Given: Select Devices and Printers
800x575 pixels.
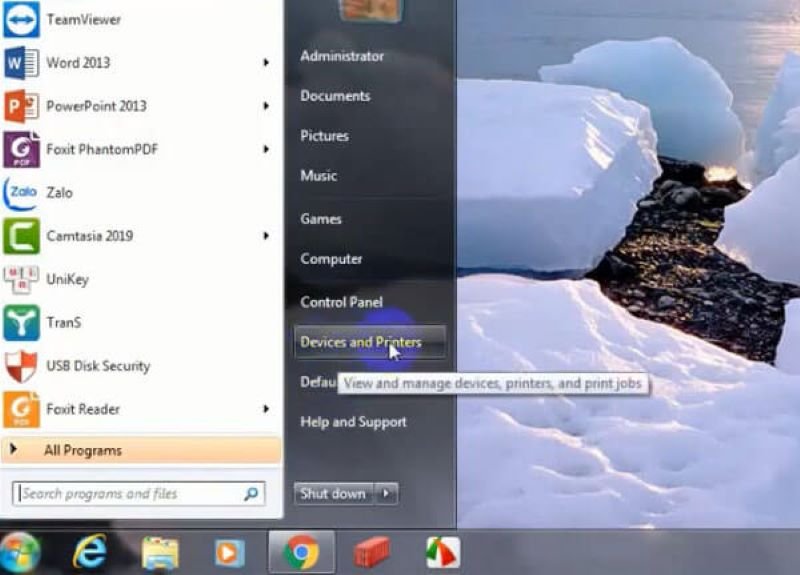Looking at the screenshot, I should [360, 342].
